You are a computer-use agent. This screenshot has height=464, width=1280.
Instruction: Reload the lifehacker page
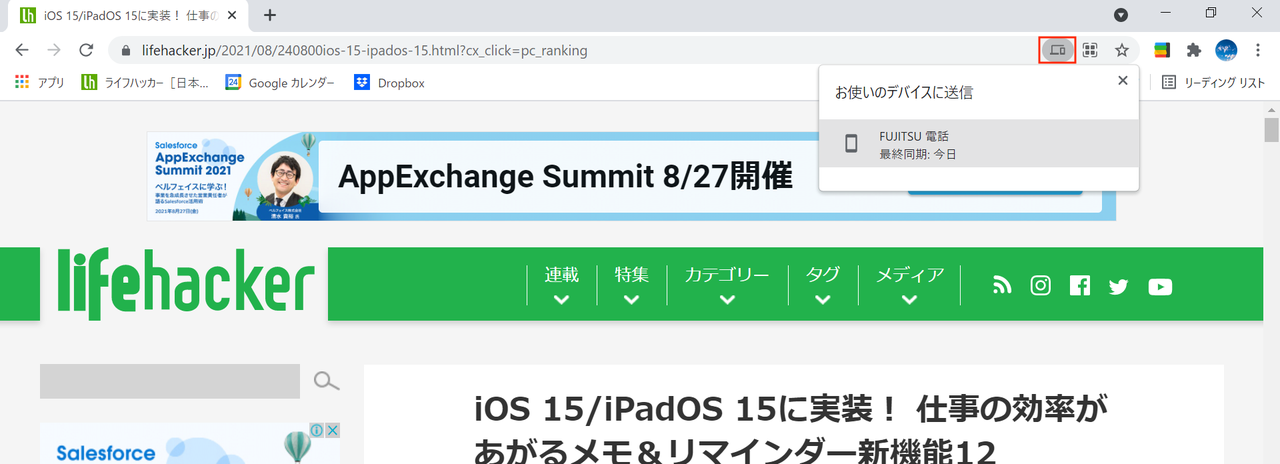click(x=86, y=50)
